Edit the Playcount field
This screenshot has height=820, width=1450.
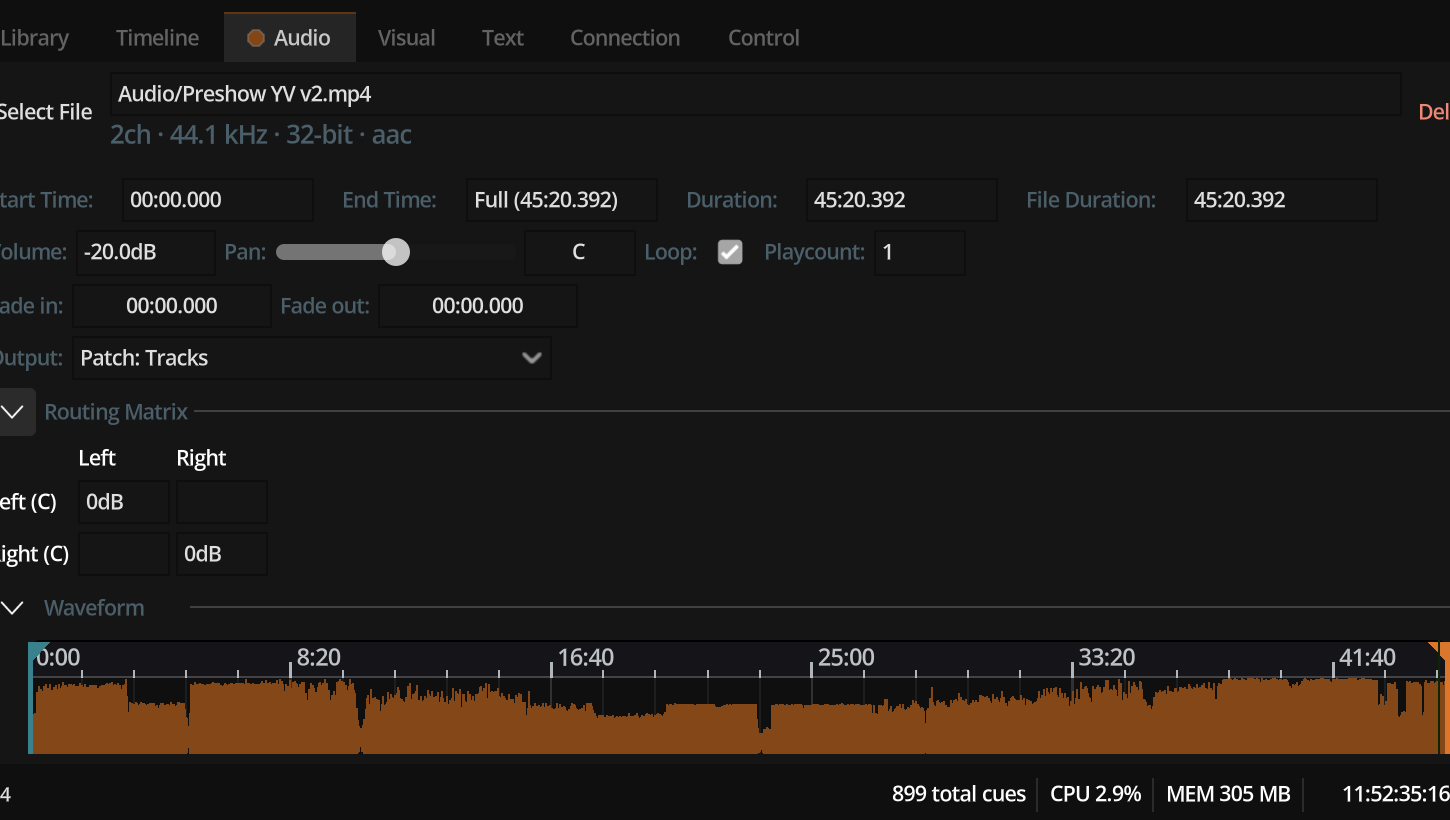(x=920, y=253)
